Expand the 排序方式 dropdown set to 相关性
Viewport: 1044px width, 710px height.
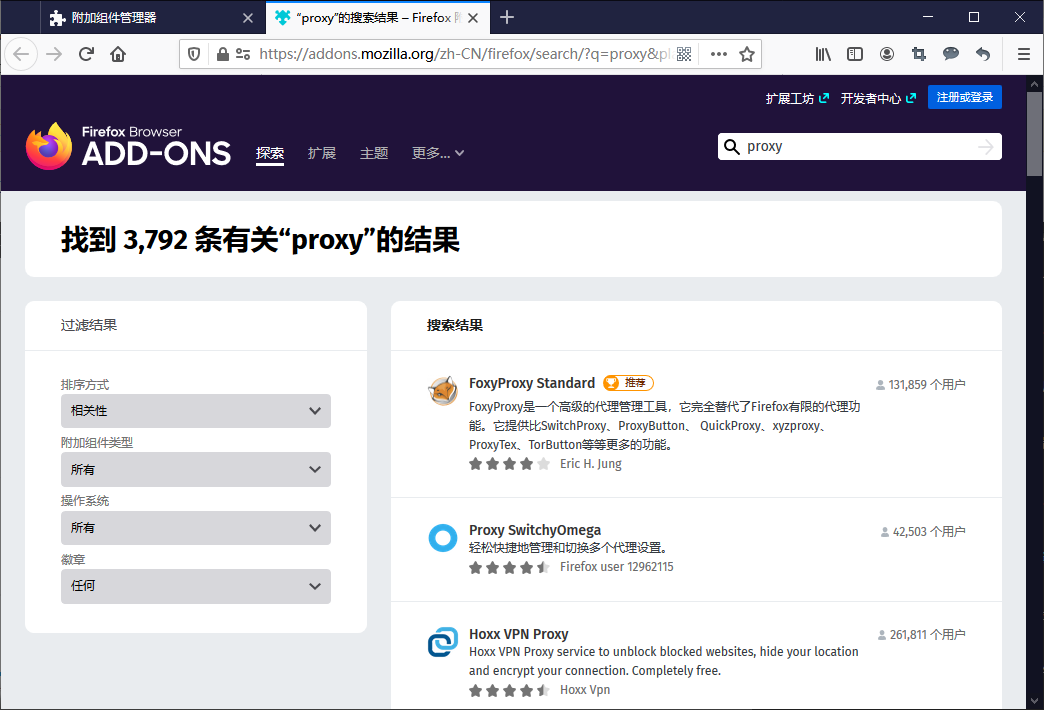point(196,411)
